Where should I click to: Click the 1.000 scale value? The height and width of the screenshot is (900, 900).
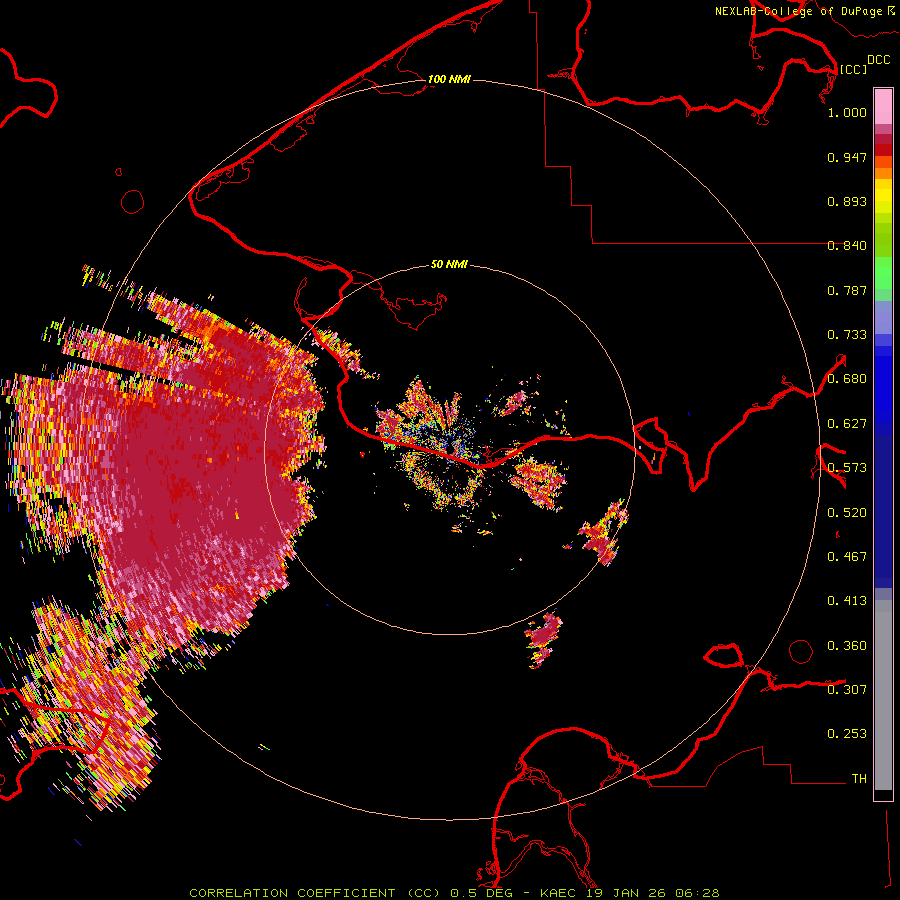[x=847, y=112]
